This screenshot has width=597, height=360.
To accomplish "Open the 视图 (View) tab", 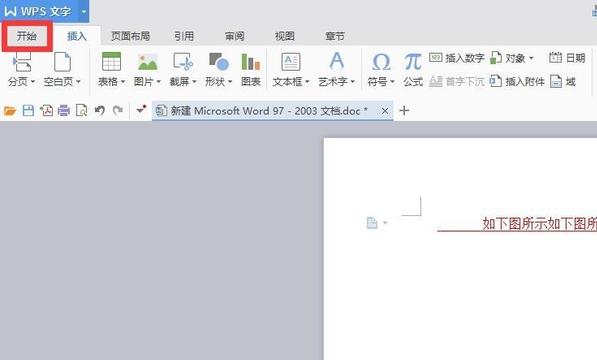I will [x=285, y=36].
